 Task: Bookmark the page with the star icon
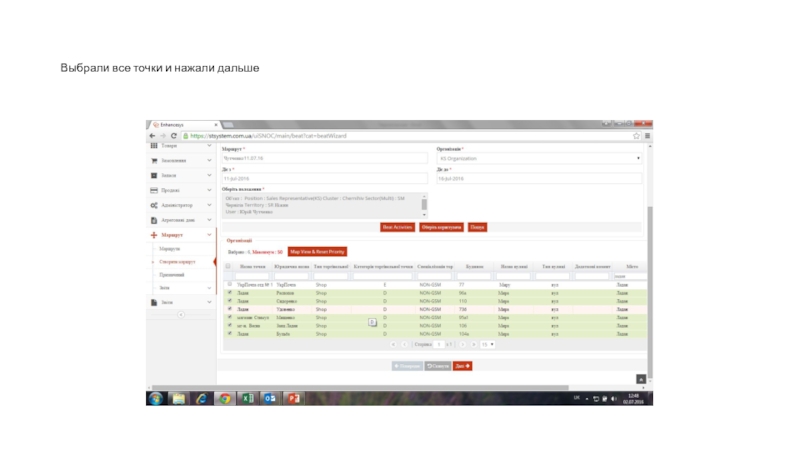(x=636, y=136)
